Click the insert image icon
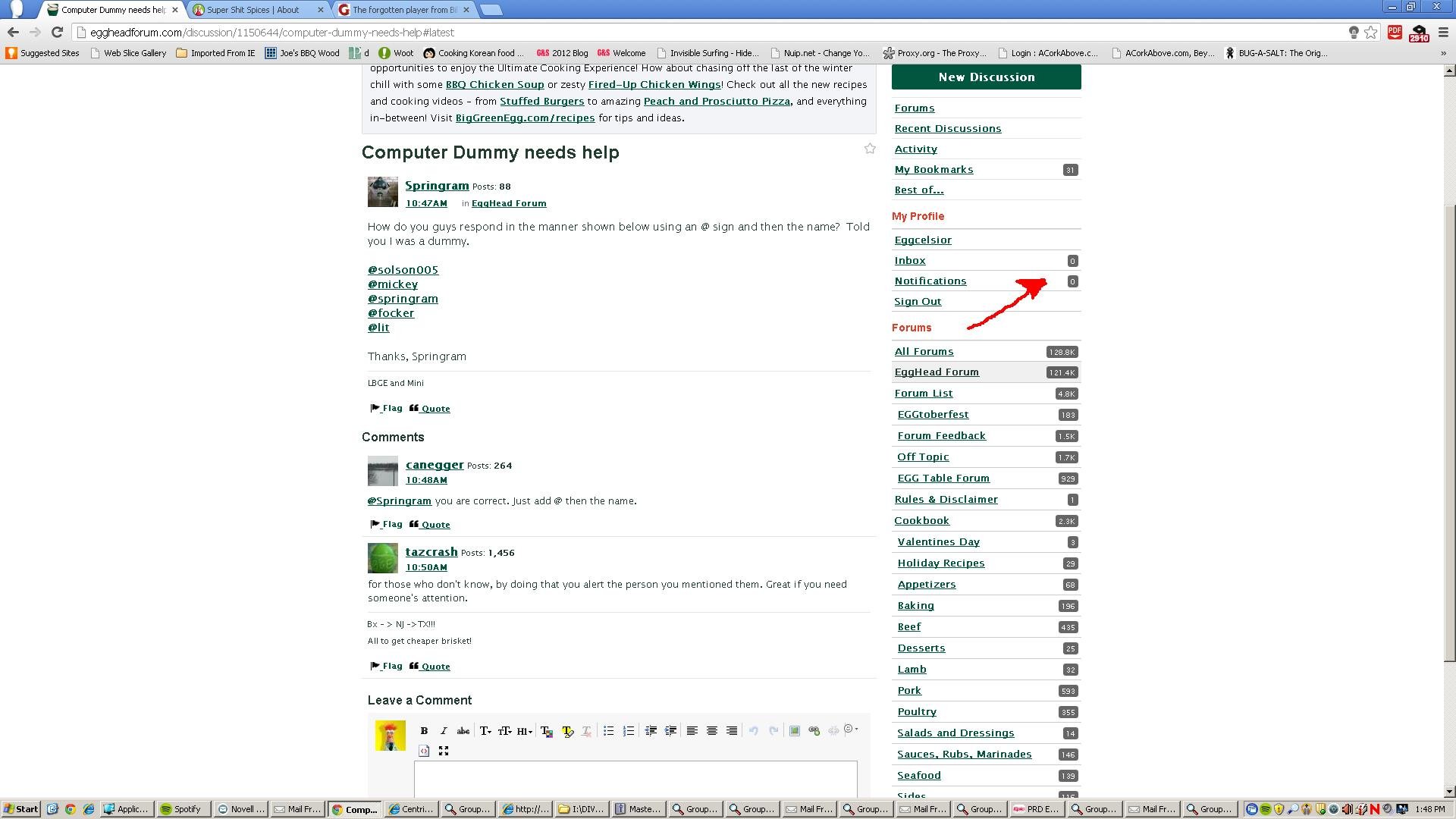 (794, 731)
